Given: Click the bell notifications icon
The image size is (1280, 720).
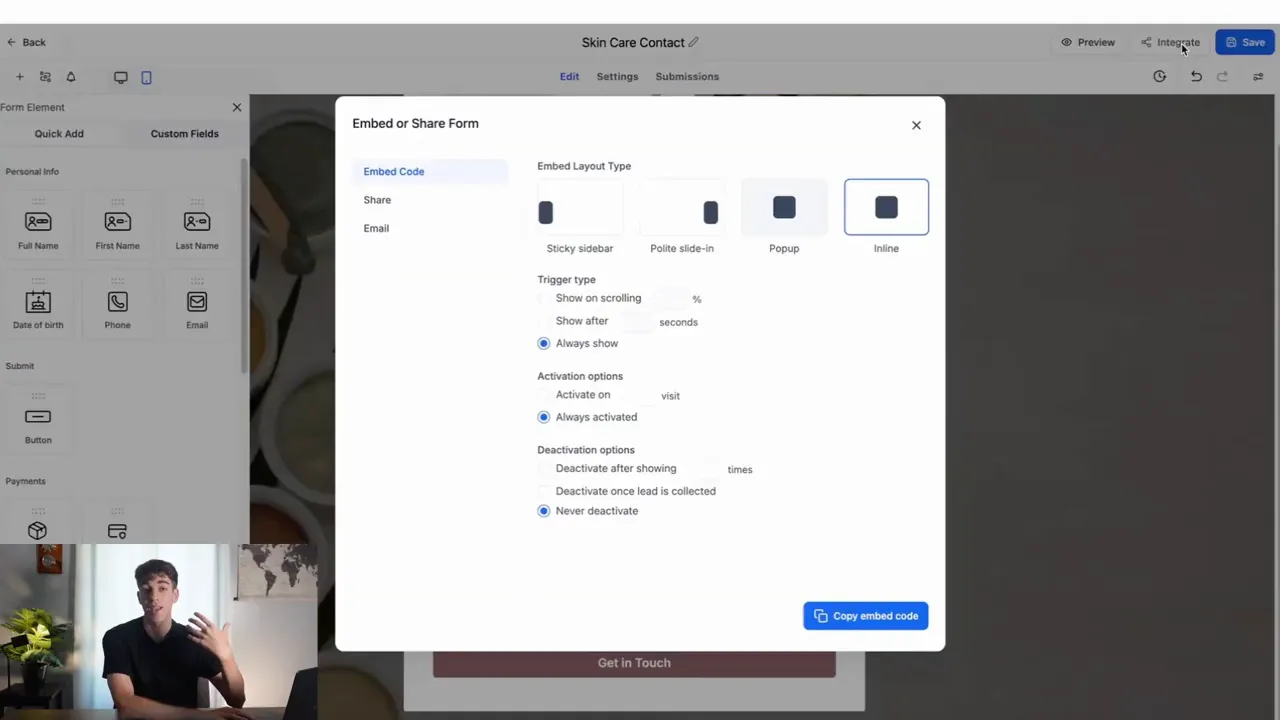Looking at the screenshot, I should 71,77.
